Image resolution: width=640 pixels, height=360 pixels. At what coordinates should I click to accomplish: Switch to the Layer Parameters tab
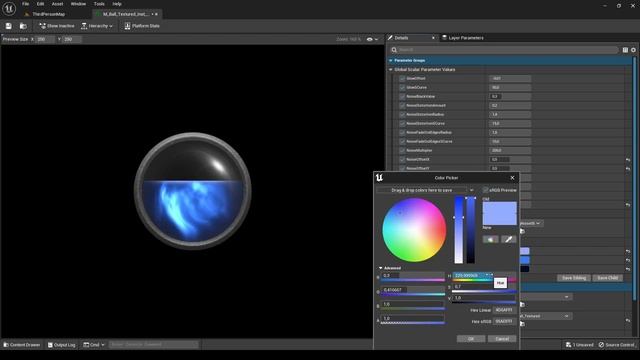[x=463, y=38]
